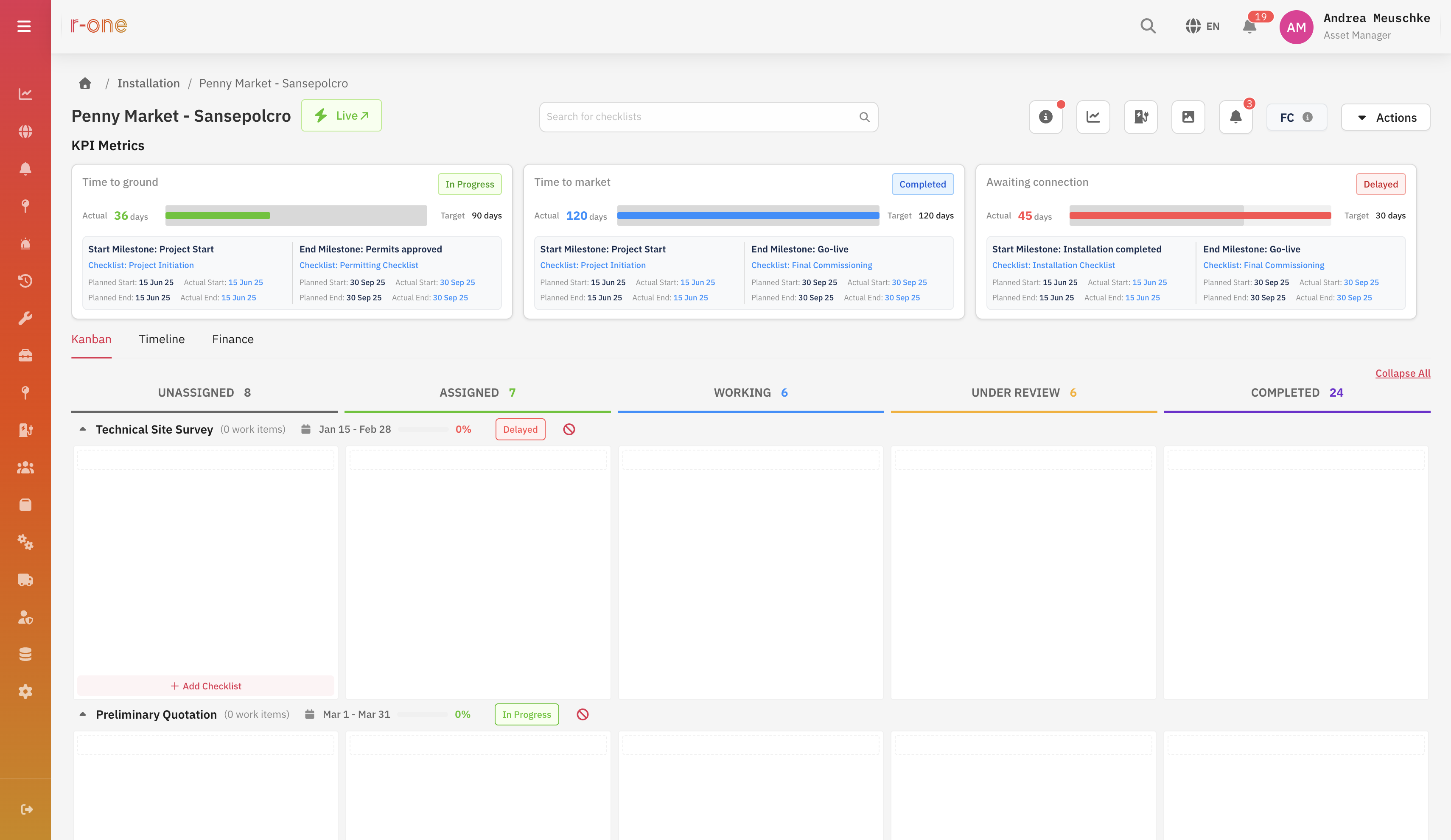Screen dimensions: 1451x840
Task: Open Time to ground Project Initiation checklist
Action: 141,266
